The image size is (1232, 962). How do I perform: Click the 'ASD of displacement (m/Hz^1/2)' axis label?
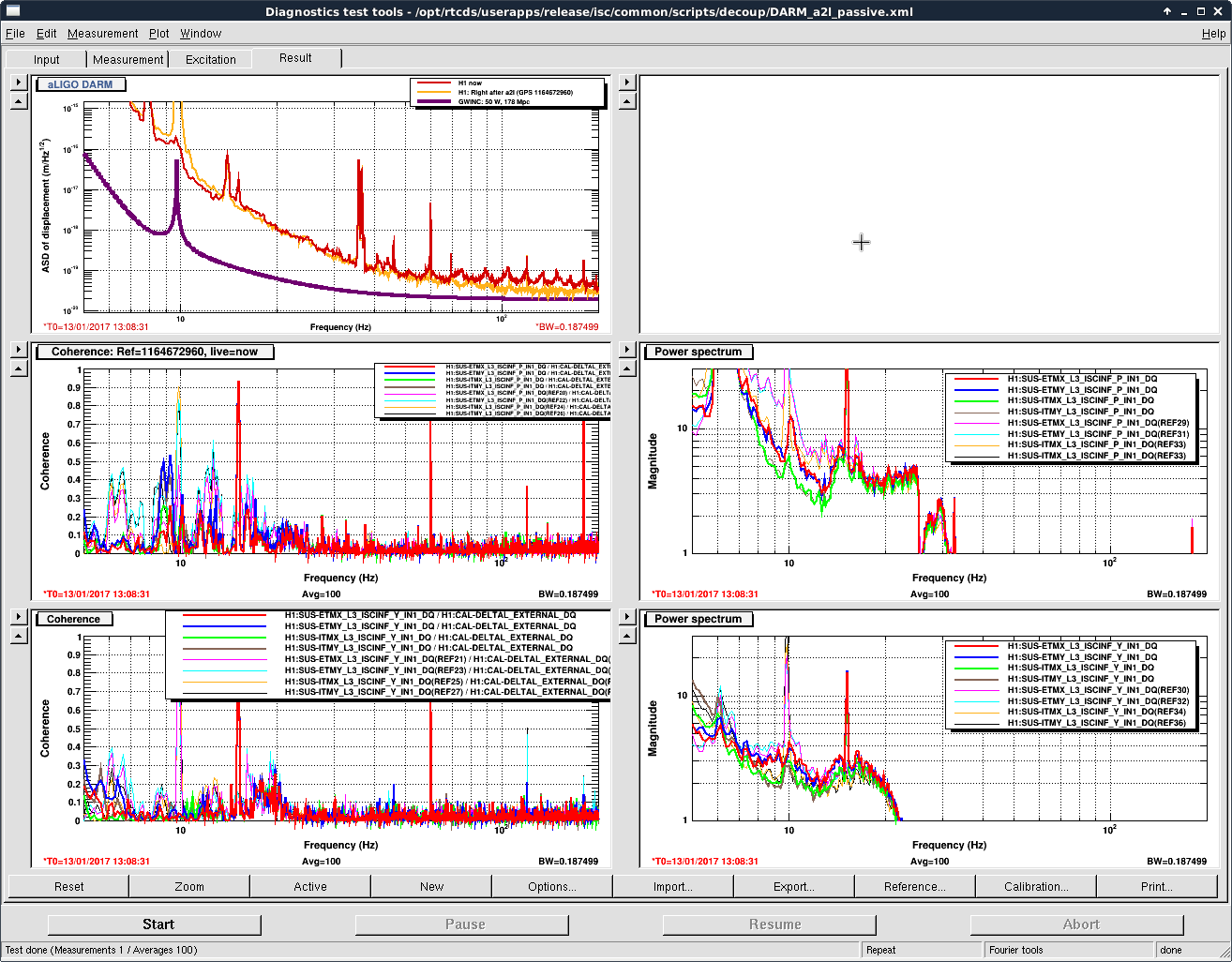[x=44, y=206]
